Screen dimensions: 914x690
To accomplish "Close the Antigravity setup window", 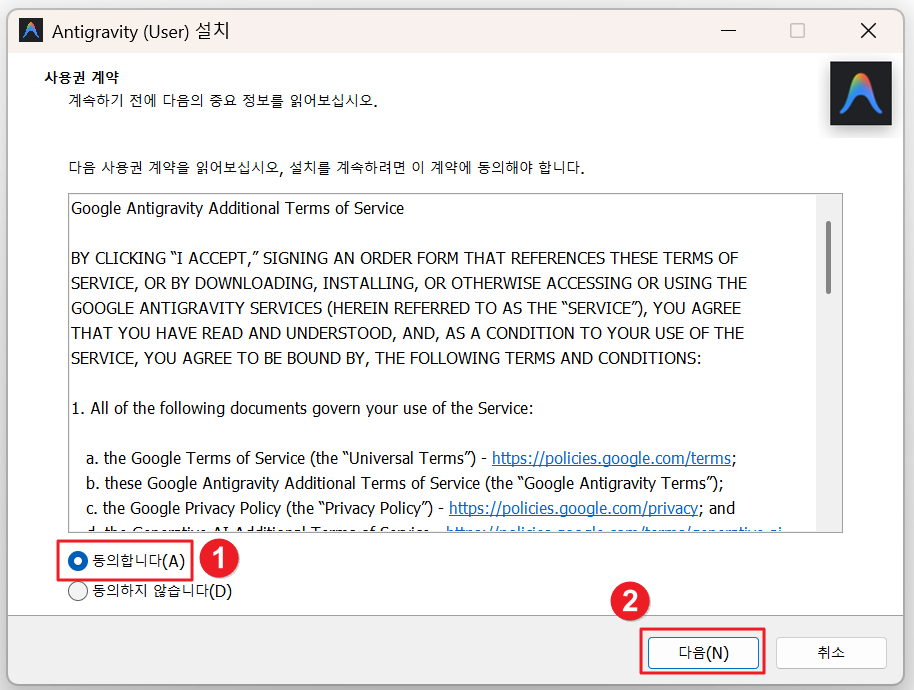I will point(868,30).
